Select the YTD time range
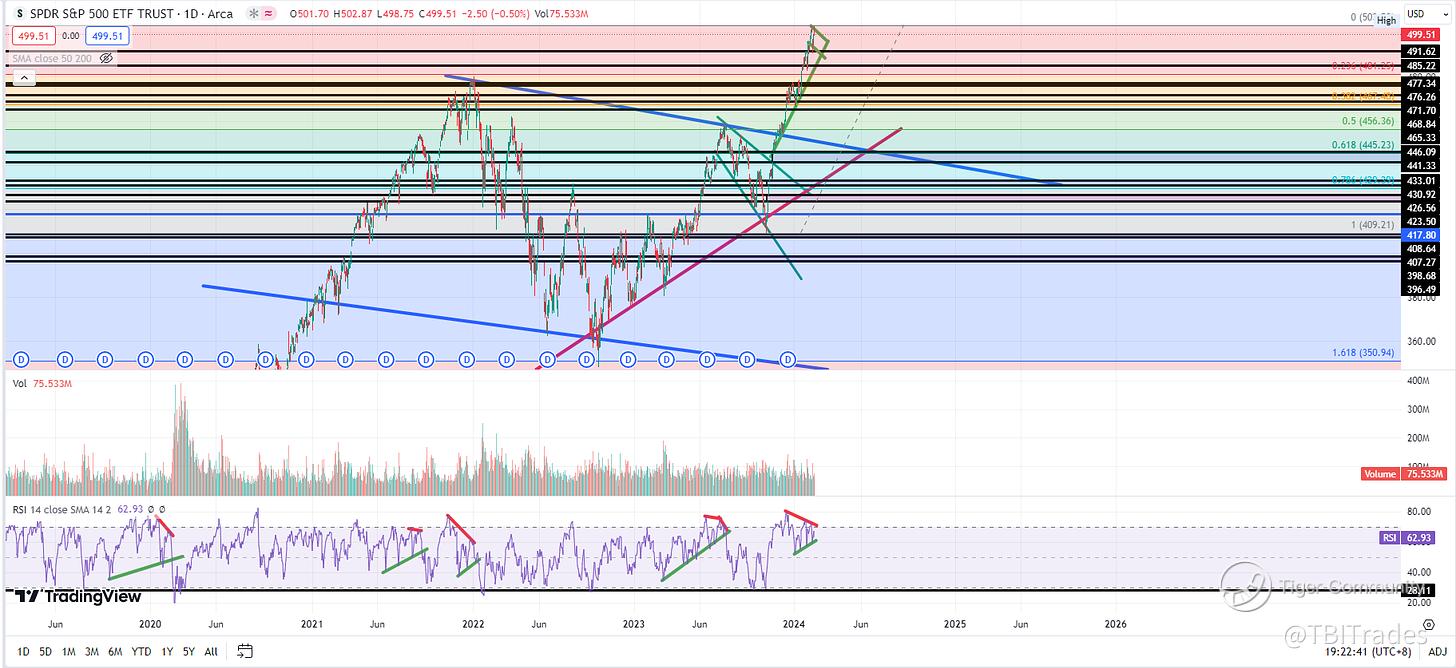Screen dimensions: 1456x668 [x=144, y=651]
